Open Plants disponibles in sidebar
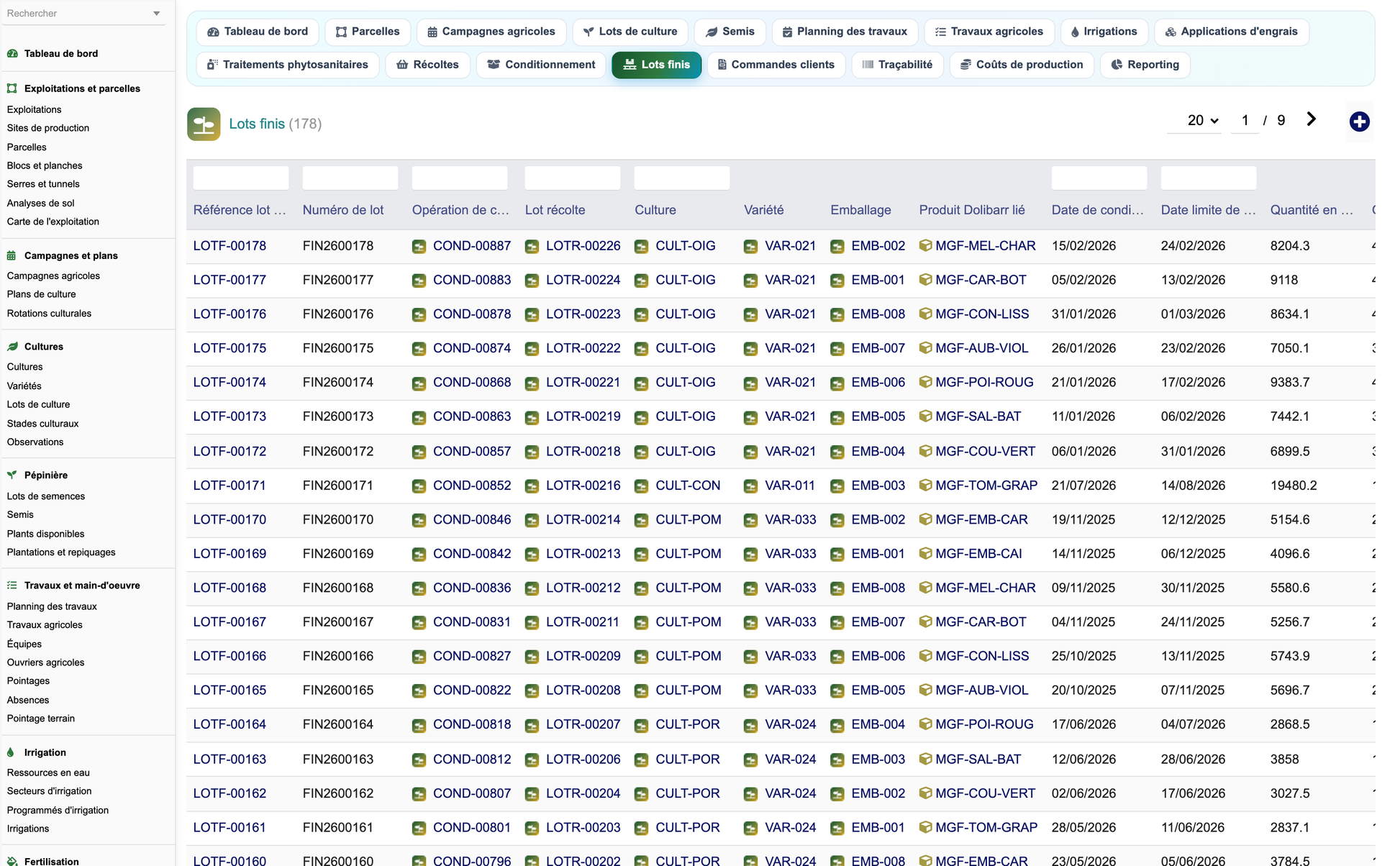Viewport: 1400px width, 866px height. coord(45,534)
